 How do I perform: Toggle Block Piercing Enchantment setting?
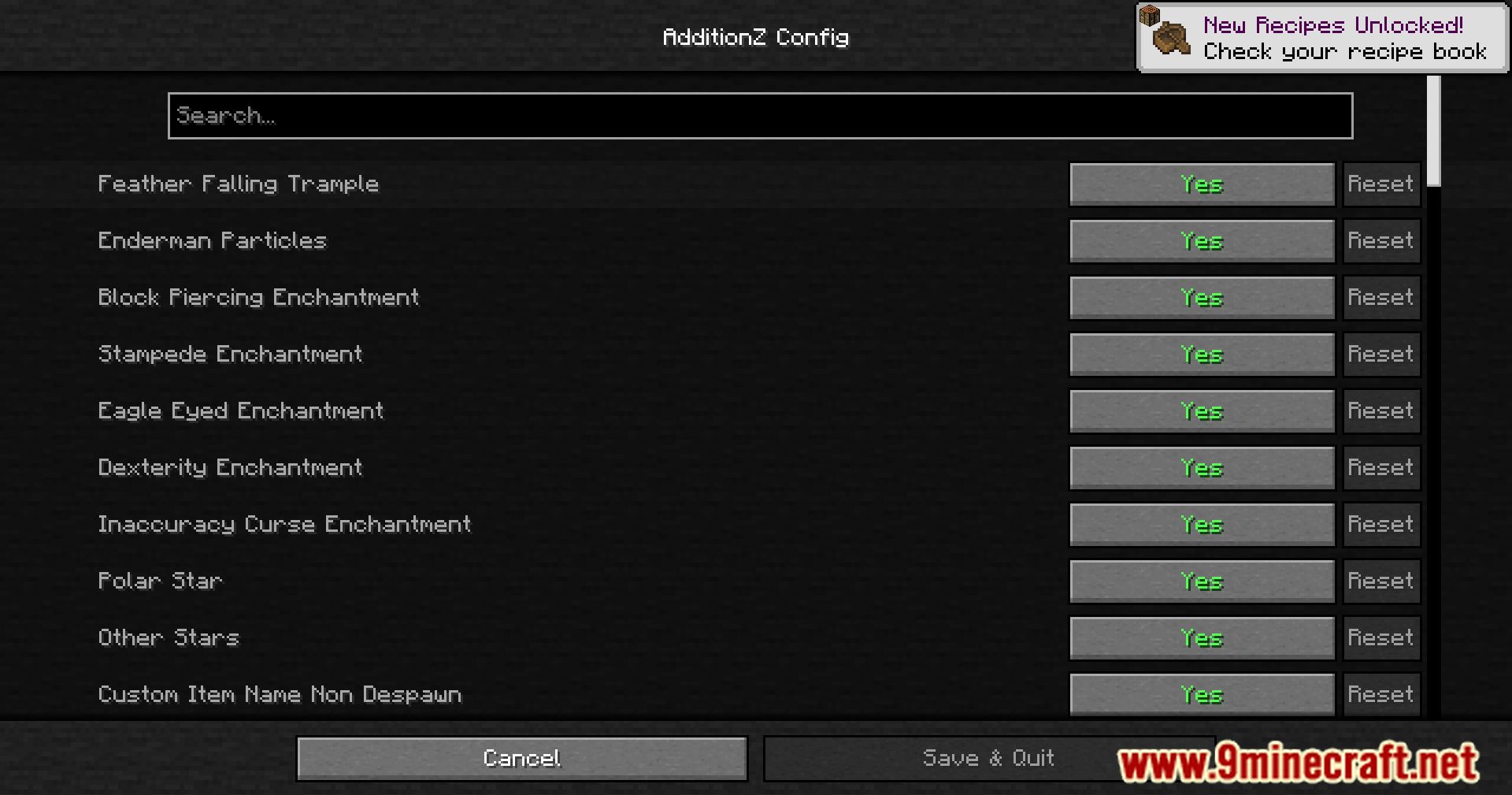pyautogui.click(x=1202, y=298)
